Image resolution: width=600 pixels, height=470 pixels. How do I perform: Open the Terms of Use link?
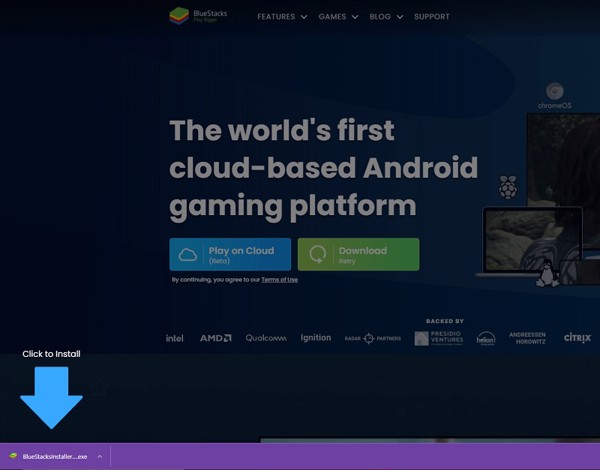point(279,280)
